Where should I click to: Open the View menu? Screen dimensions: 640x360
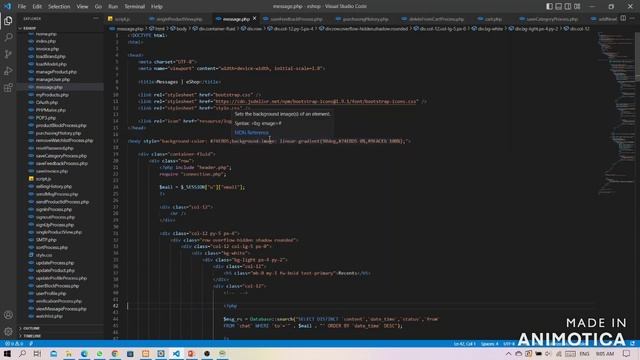[x=82, y=7]
